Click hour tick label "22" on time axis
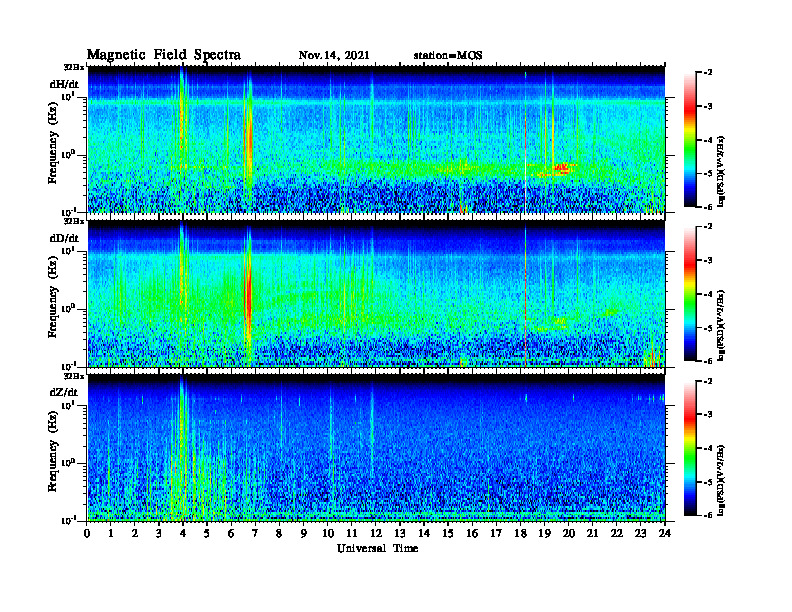792x612 pixels. point(617,533)
